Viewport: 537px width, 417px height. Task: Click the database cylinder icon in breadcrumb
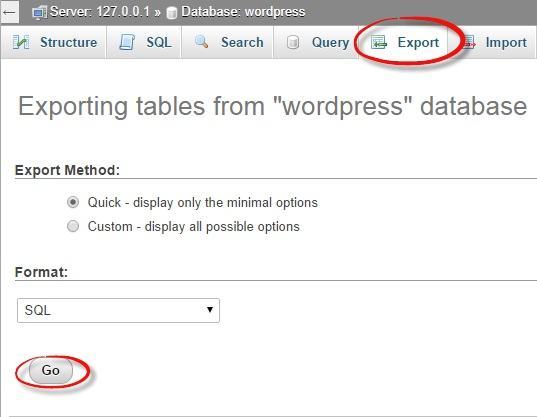point(172,13)
